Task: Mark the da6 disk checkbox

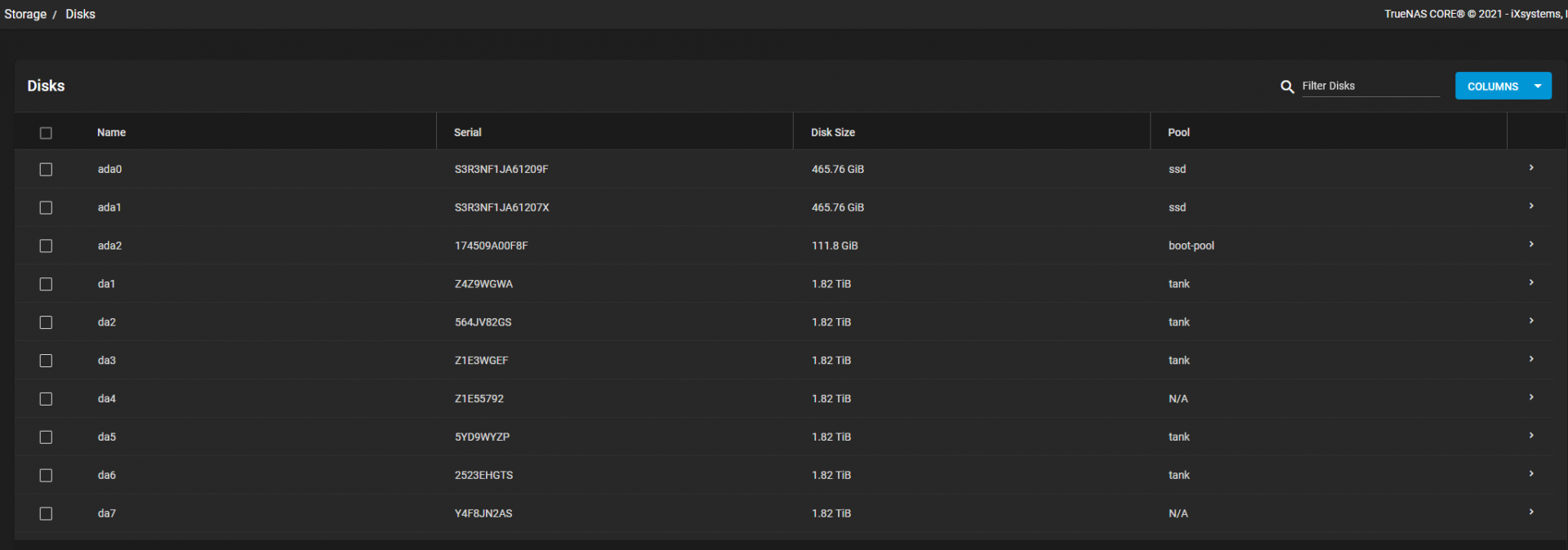Action: 46,476
